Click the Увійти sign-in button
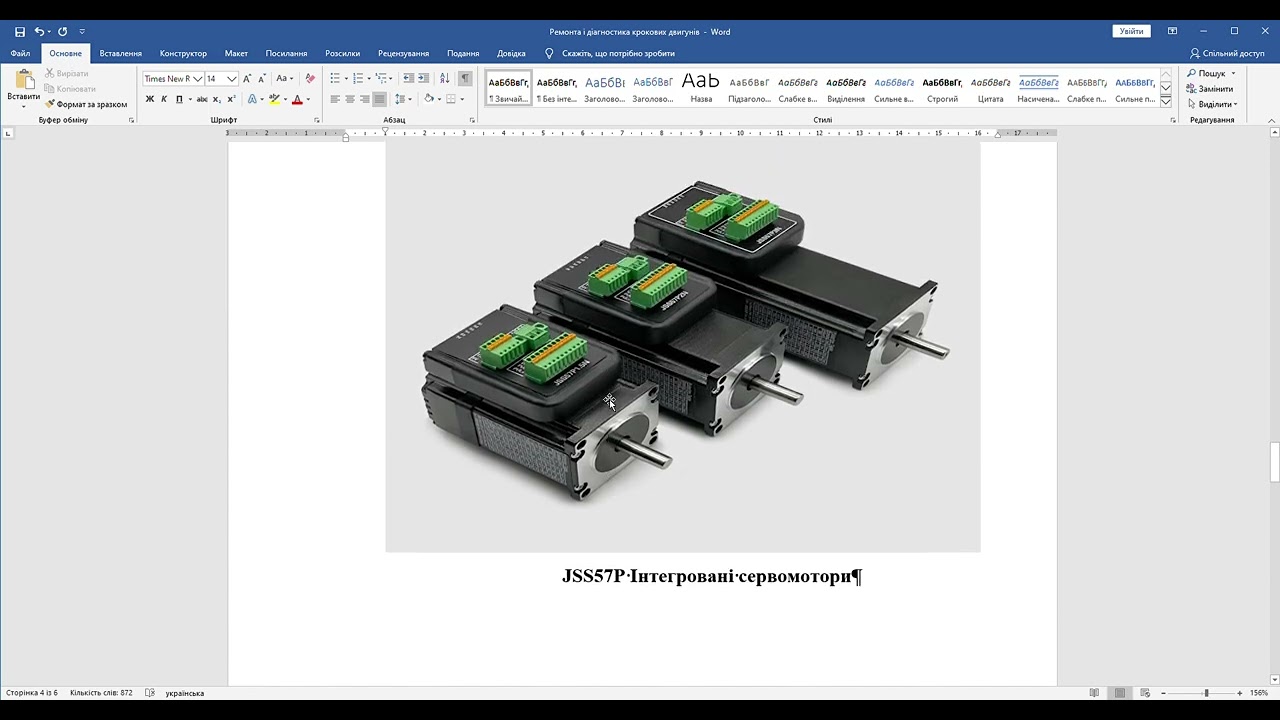 pyautogui.click(x=1132, y=32)
